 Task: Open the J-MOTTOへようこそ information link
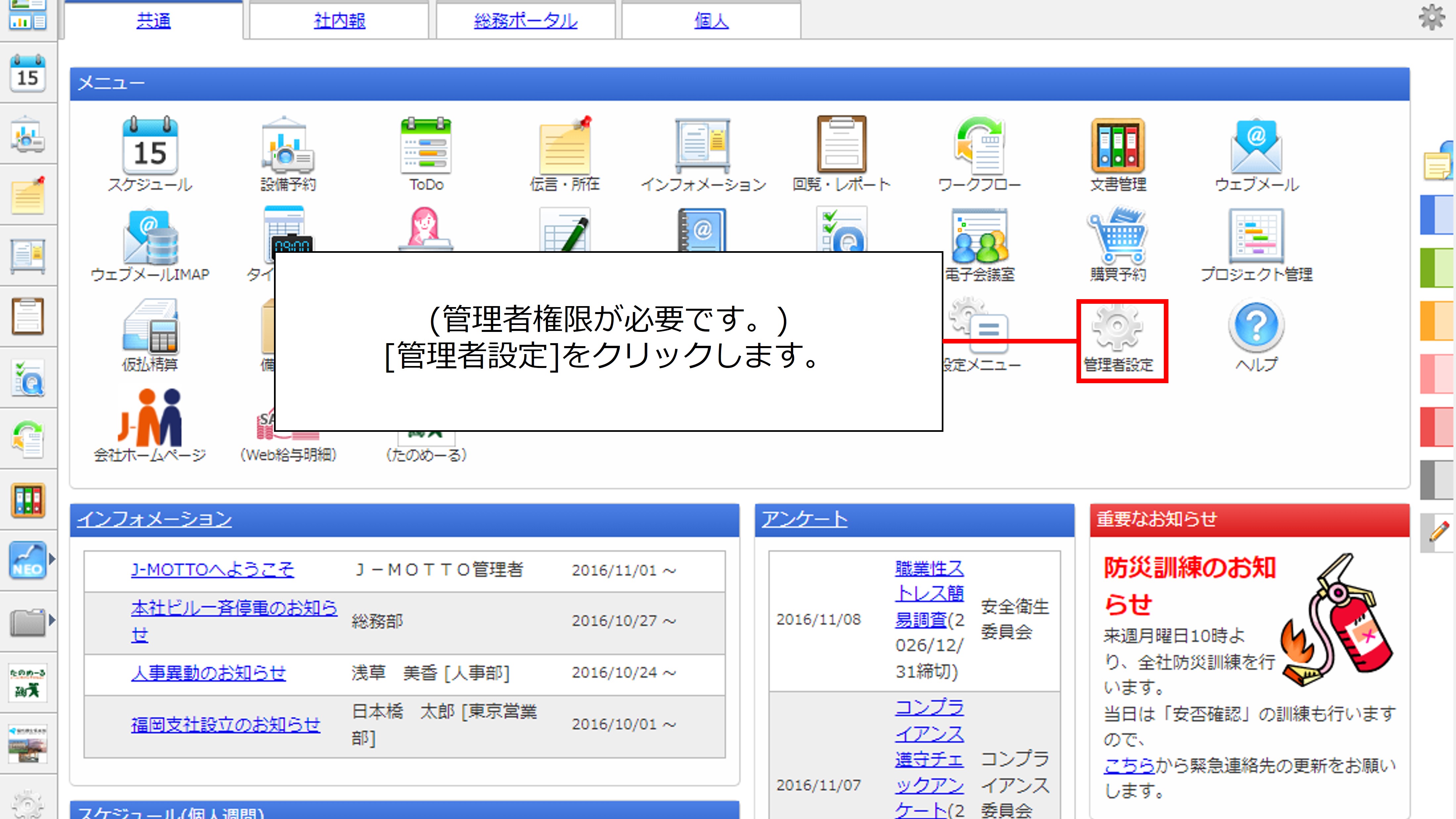212,569
